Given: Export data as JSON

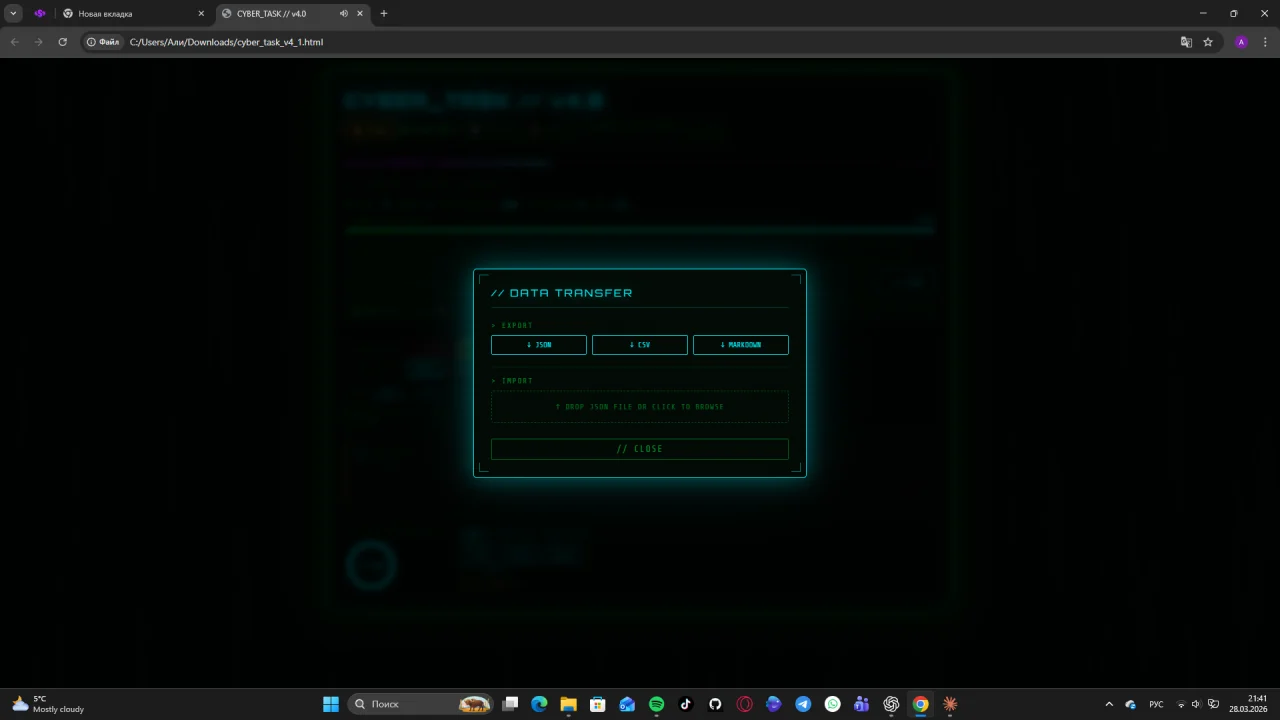Looking at the screenshot, I should [538, 345].
